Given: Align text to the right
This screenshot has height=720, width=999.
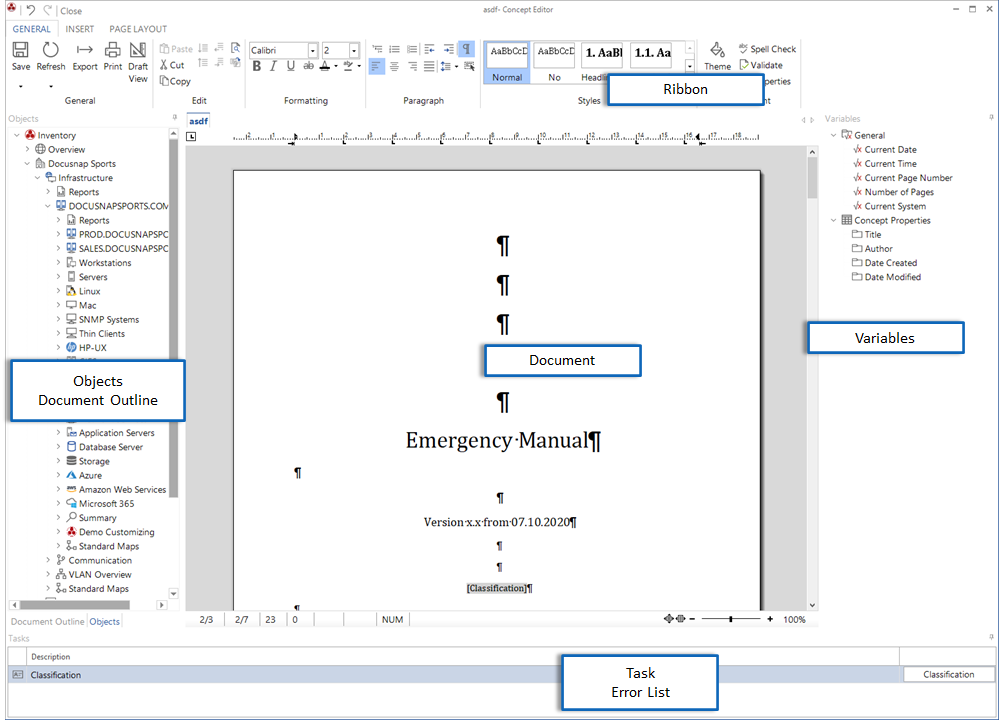Looking at the screenshot, I should coord(412,66).
